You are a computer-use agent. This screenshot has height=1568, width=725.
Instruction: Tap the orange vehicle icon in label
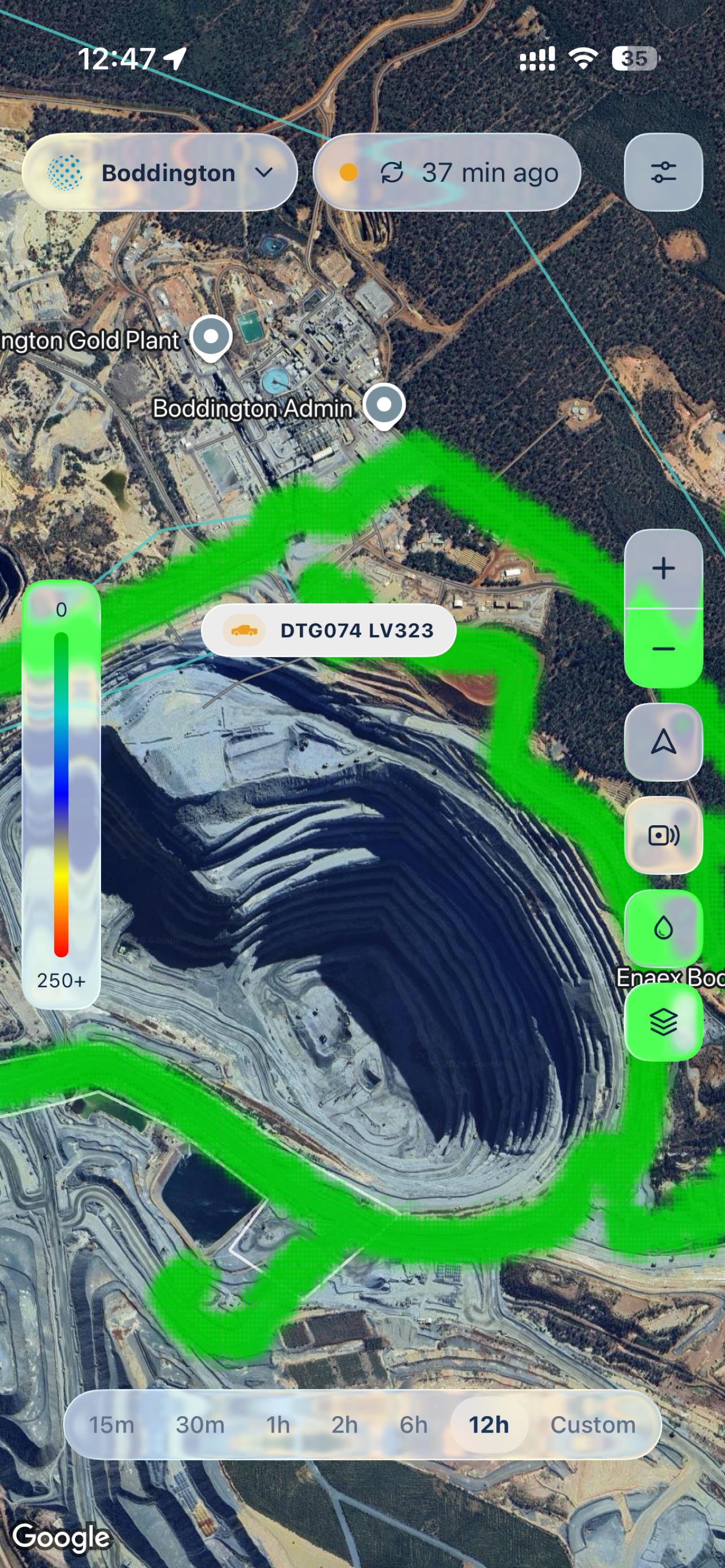pyautogui.click(x=243, y=630)
